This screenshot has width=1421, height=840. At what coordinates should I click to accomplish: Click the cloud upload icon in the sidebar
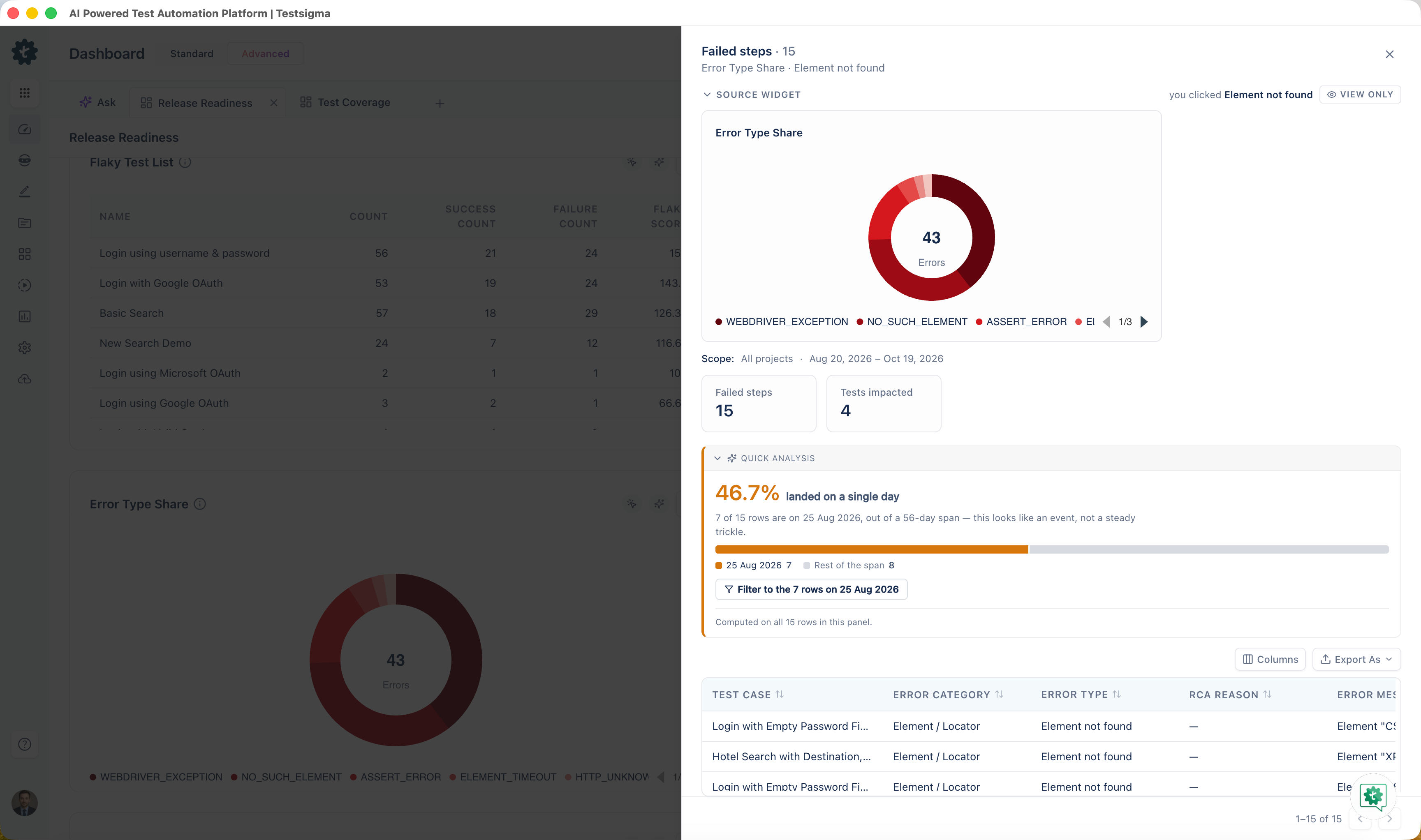point(24,378)
